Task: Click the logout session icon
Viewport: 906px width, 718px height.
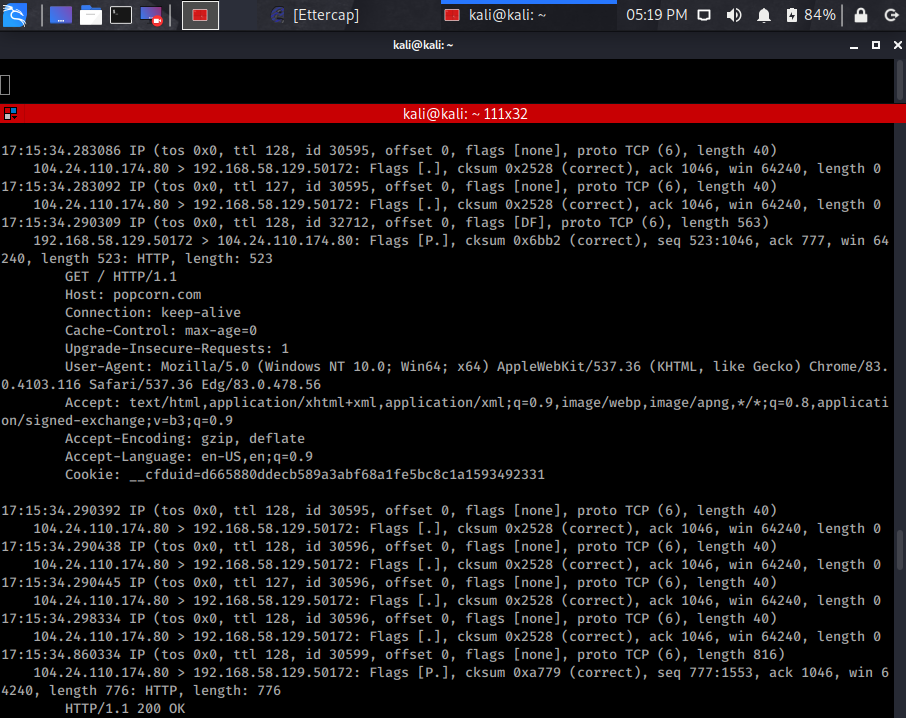Action: point(892,16)
